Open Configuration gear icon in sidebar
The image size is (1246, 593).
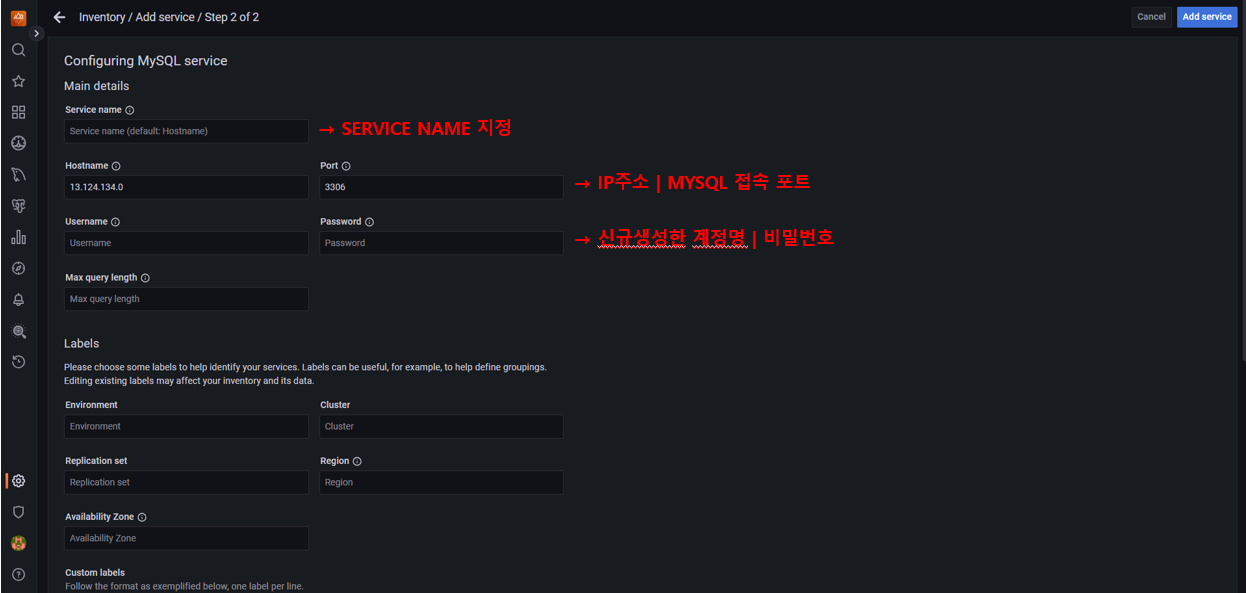18,481
